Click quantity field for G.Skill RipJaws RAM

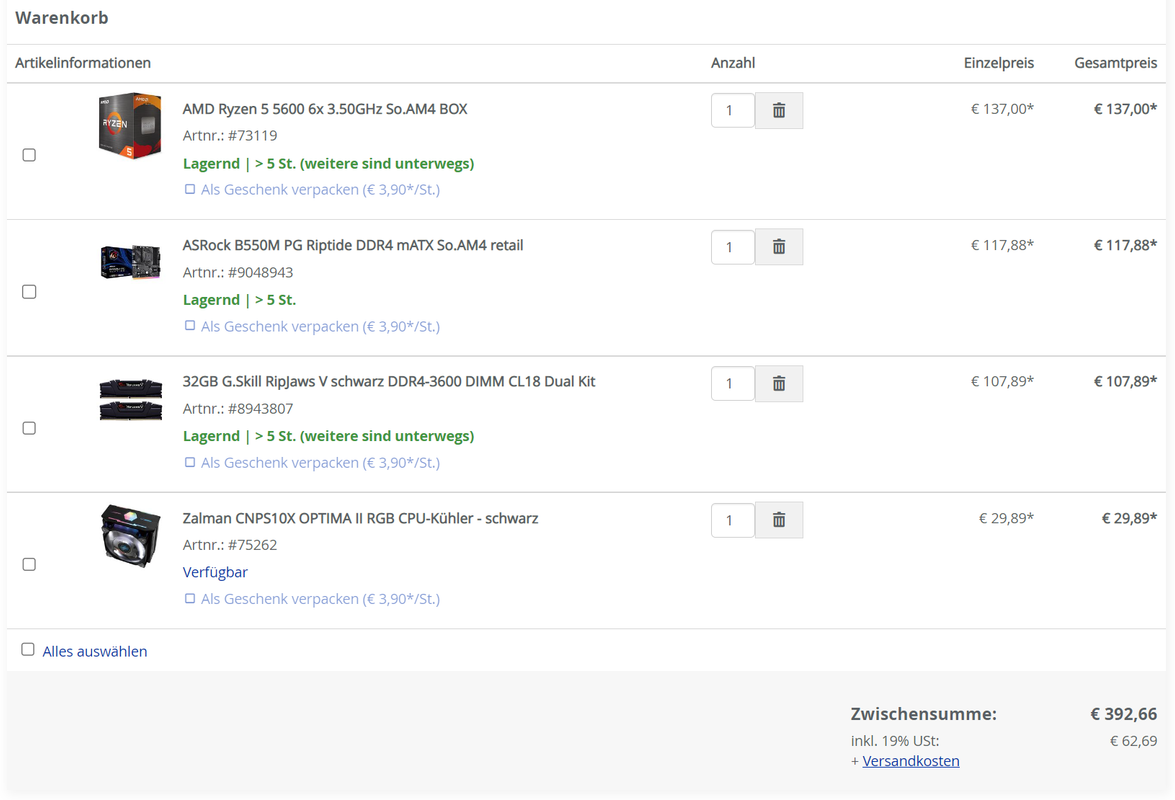pos(733,384)
